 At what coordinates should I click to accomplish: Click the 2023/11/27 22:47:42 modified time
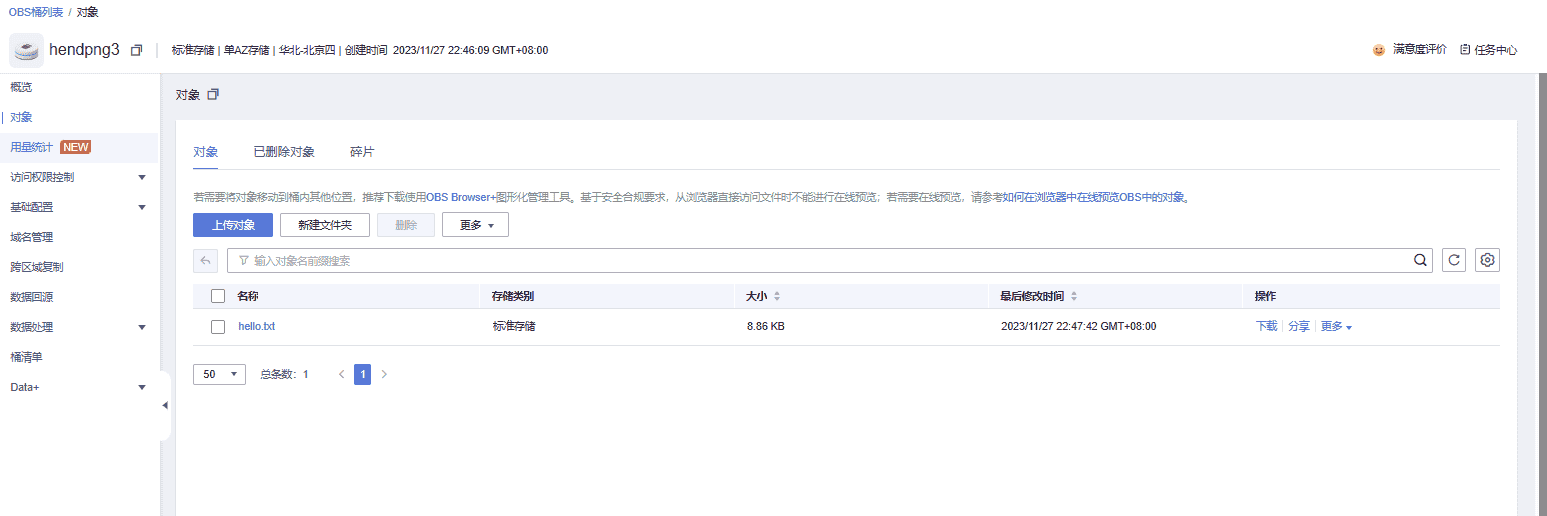(x=1078, y=326)
